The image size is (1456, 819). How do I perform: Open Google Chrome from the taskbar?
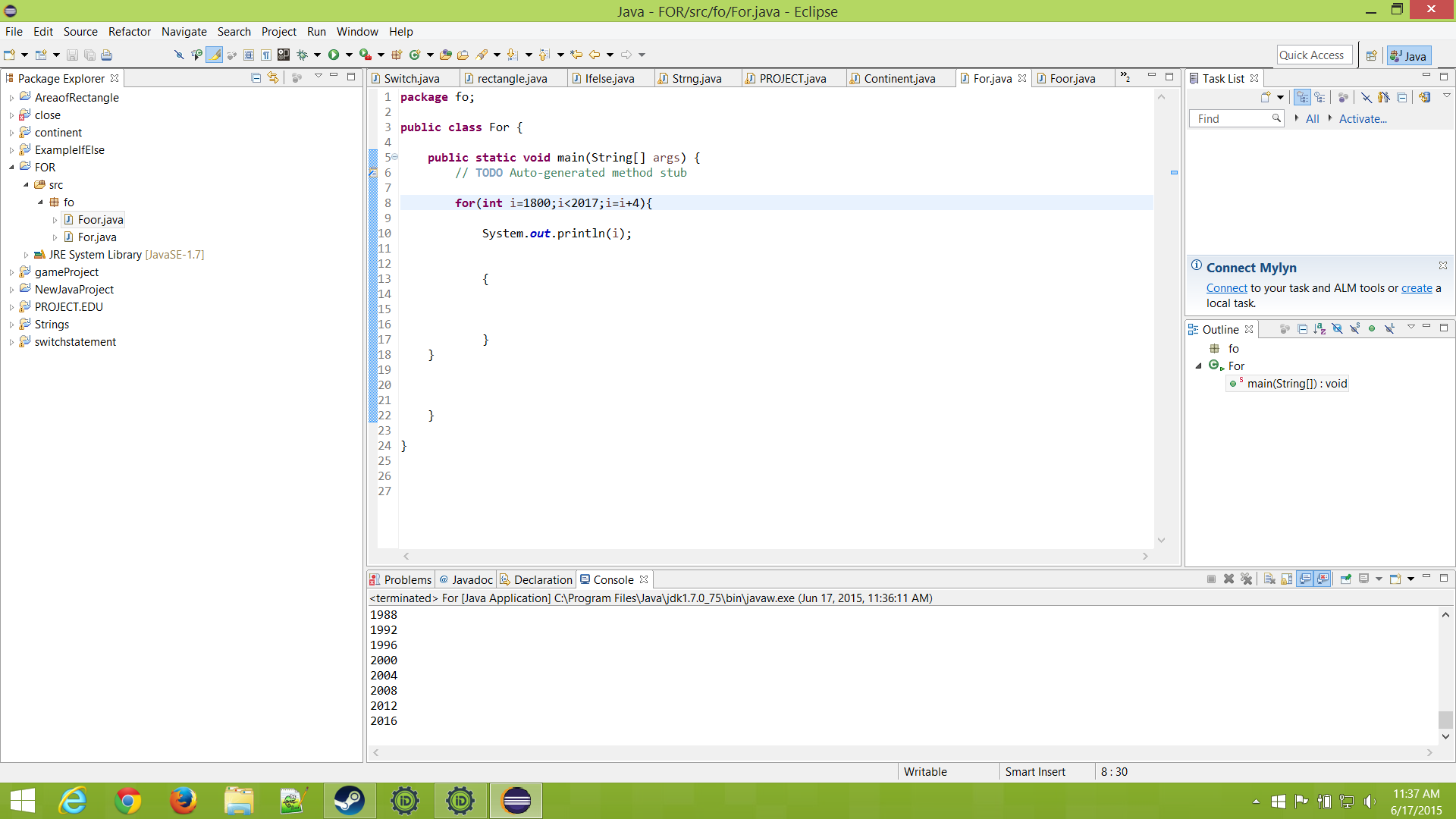[x=128, y=801]
